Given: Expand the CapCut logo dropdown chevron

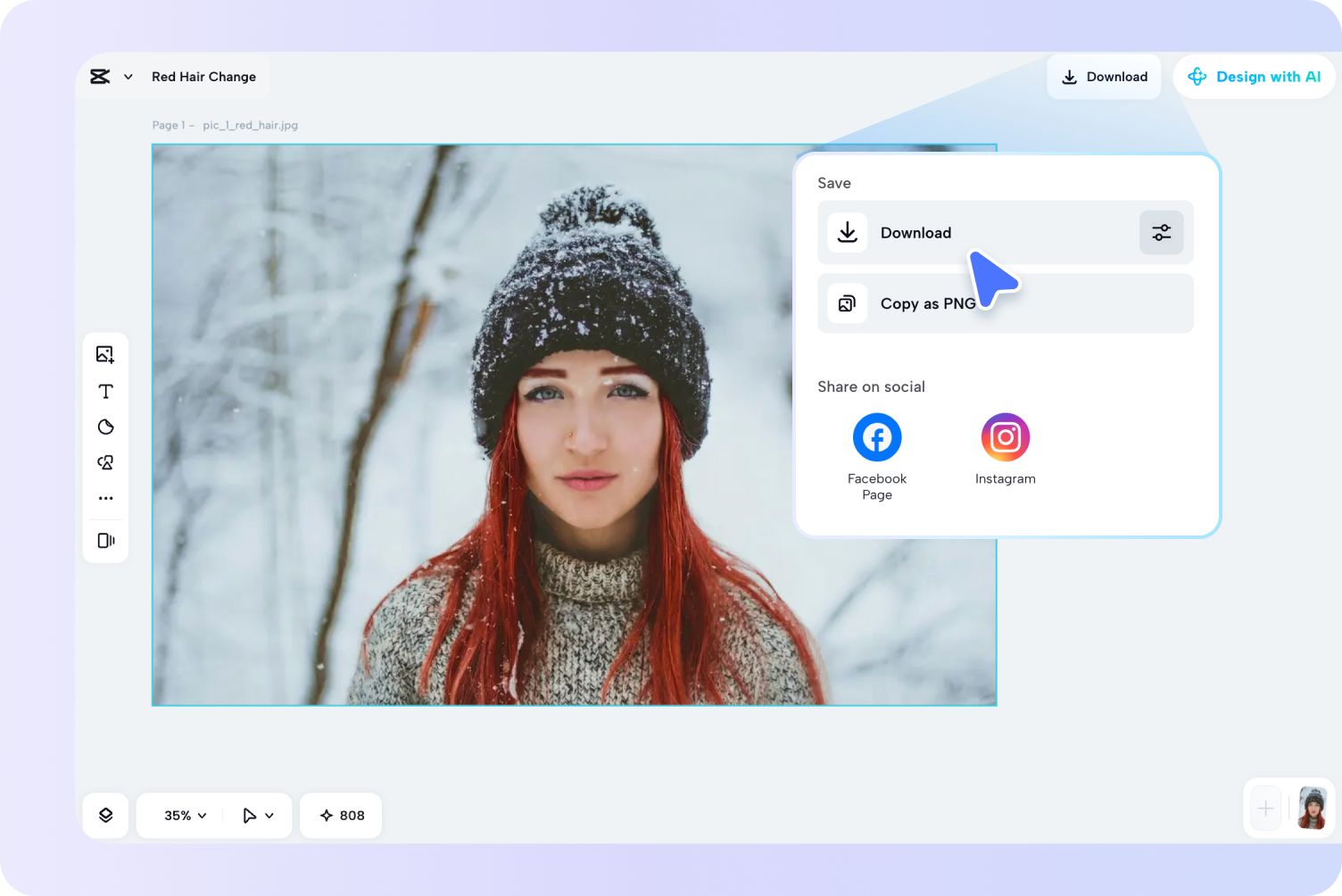Looking at the screenshot, I should [128, 77].
